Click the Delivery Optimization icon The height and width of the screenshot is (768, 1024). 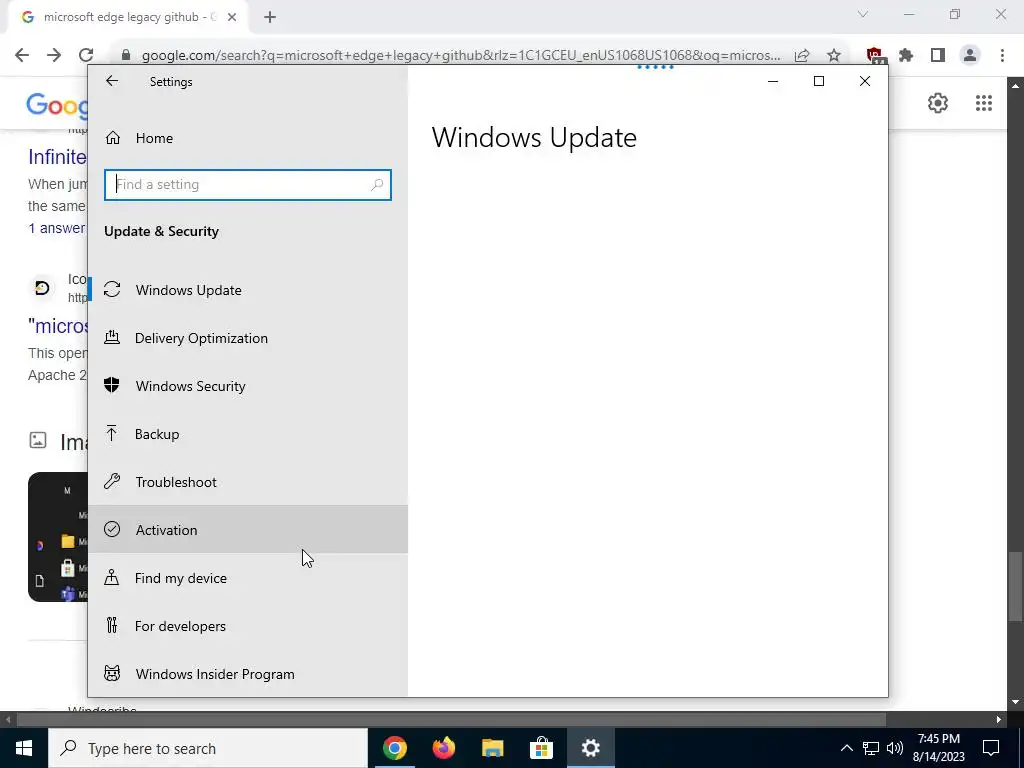click(112, 337)
